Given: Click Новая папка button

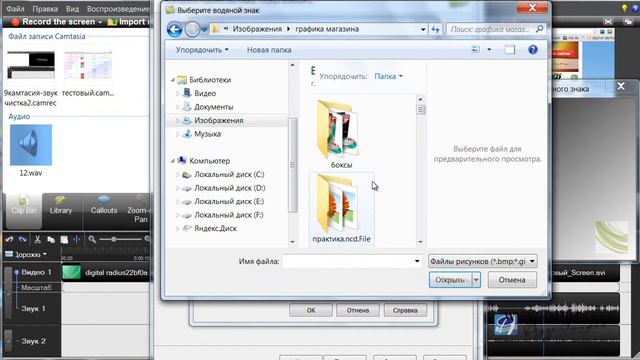Looking at the screenshot, I should click(x=269, y=50).
